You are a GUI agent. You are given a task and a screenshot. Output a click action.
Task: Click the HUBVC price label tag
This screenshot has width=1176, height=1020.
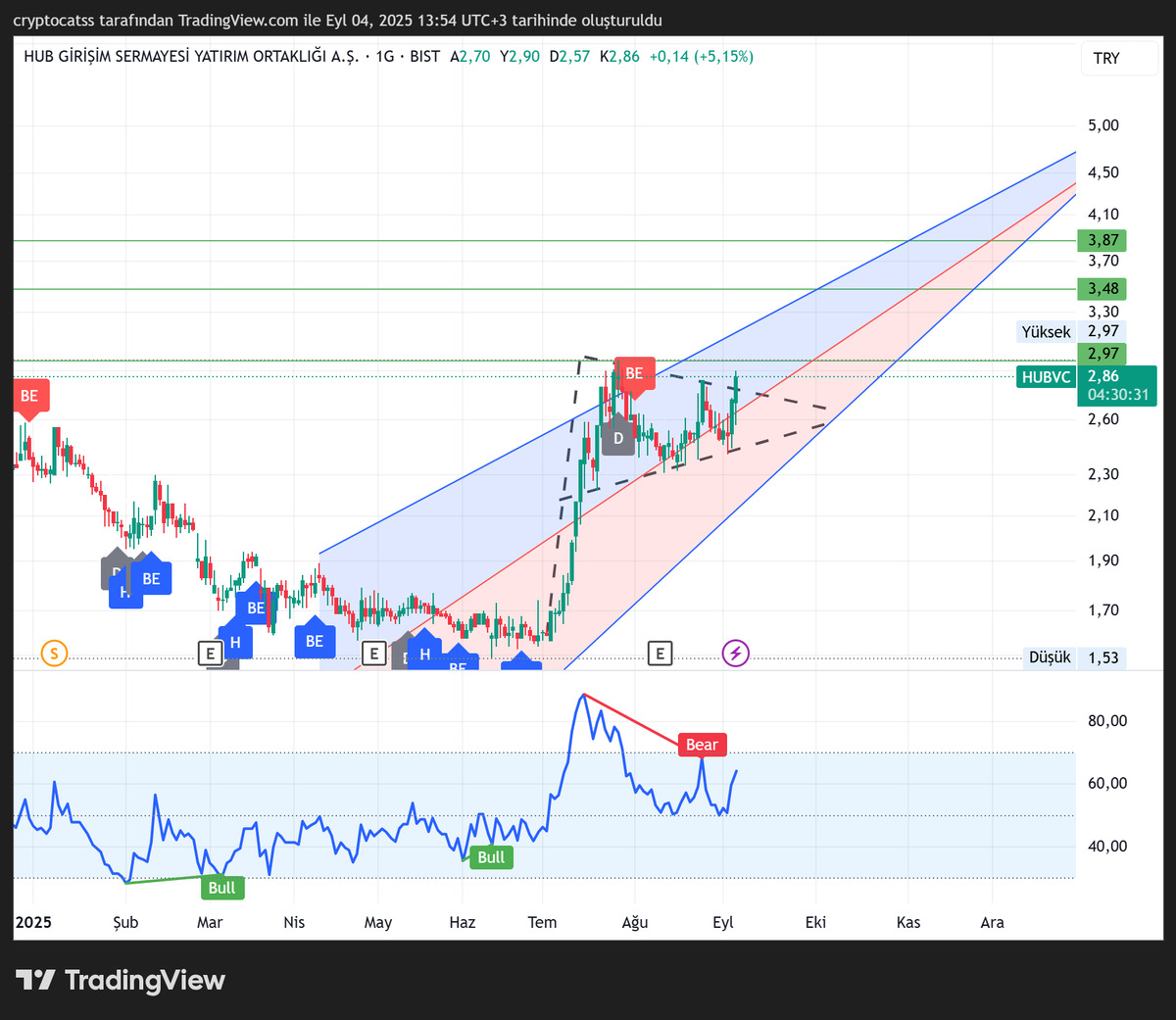pos(1046,377)
